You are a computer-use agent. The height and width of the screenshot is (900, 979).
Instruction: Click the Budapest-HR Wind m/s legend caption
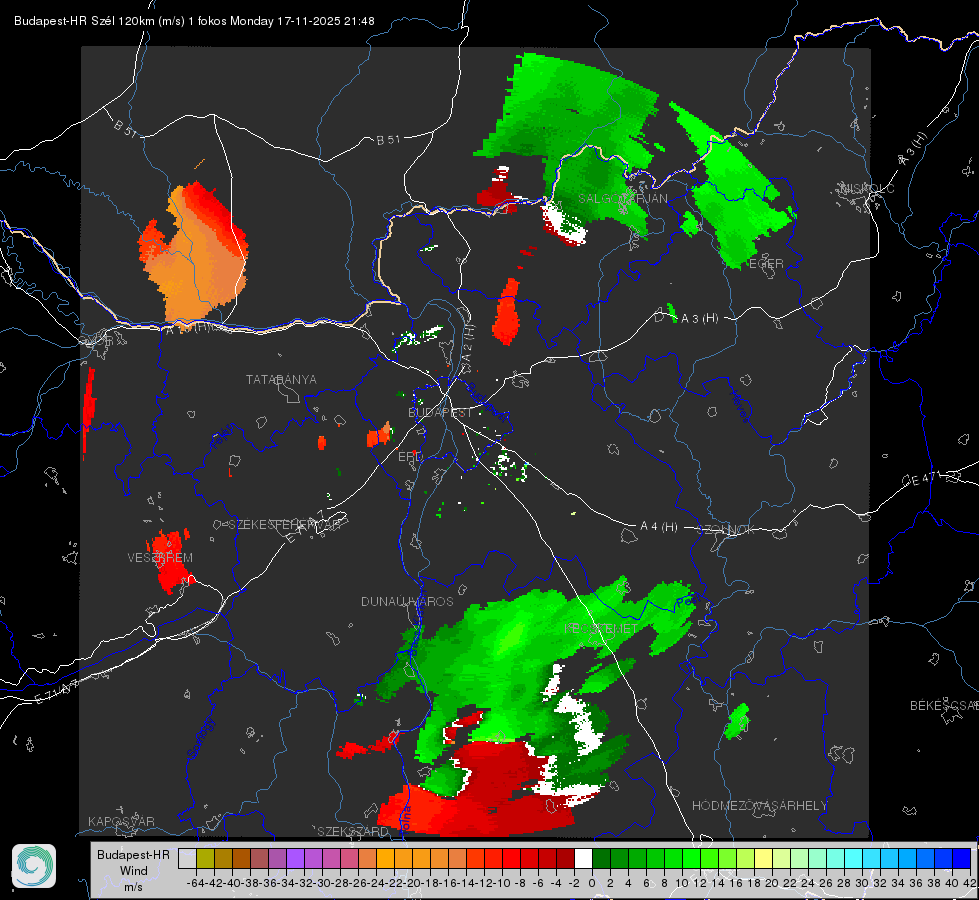pyautogui.click(x=134, y=871)
